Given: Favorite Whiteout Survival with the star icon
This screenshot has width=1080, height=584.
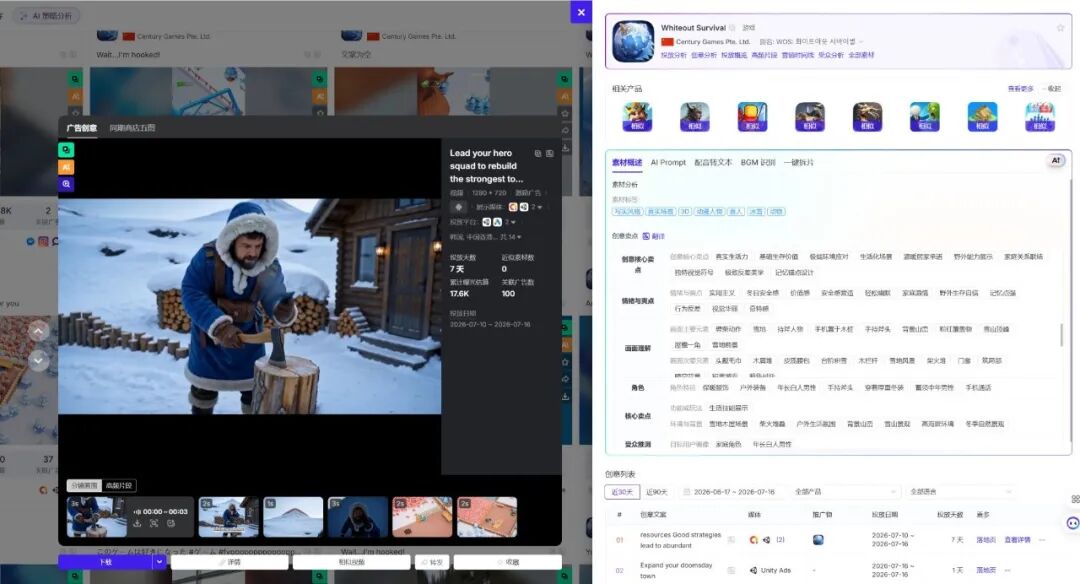Looking at the screenshot, I should [x=1061, y=28].
